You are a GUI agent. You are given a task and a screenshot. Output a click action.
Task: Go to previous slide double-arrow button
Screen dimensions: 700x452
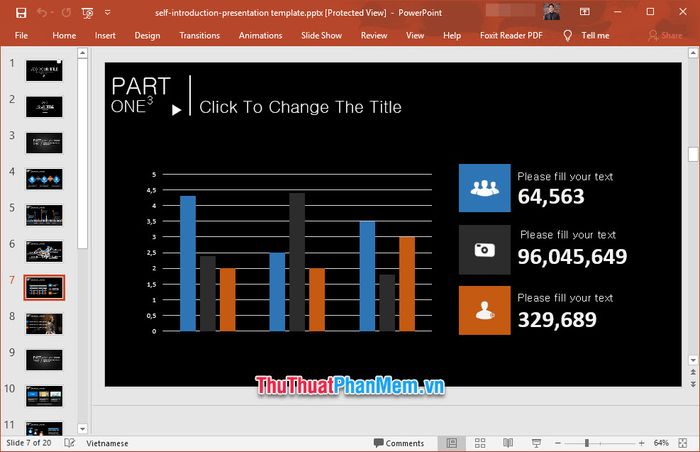(693, 372)
